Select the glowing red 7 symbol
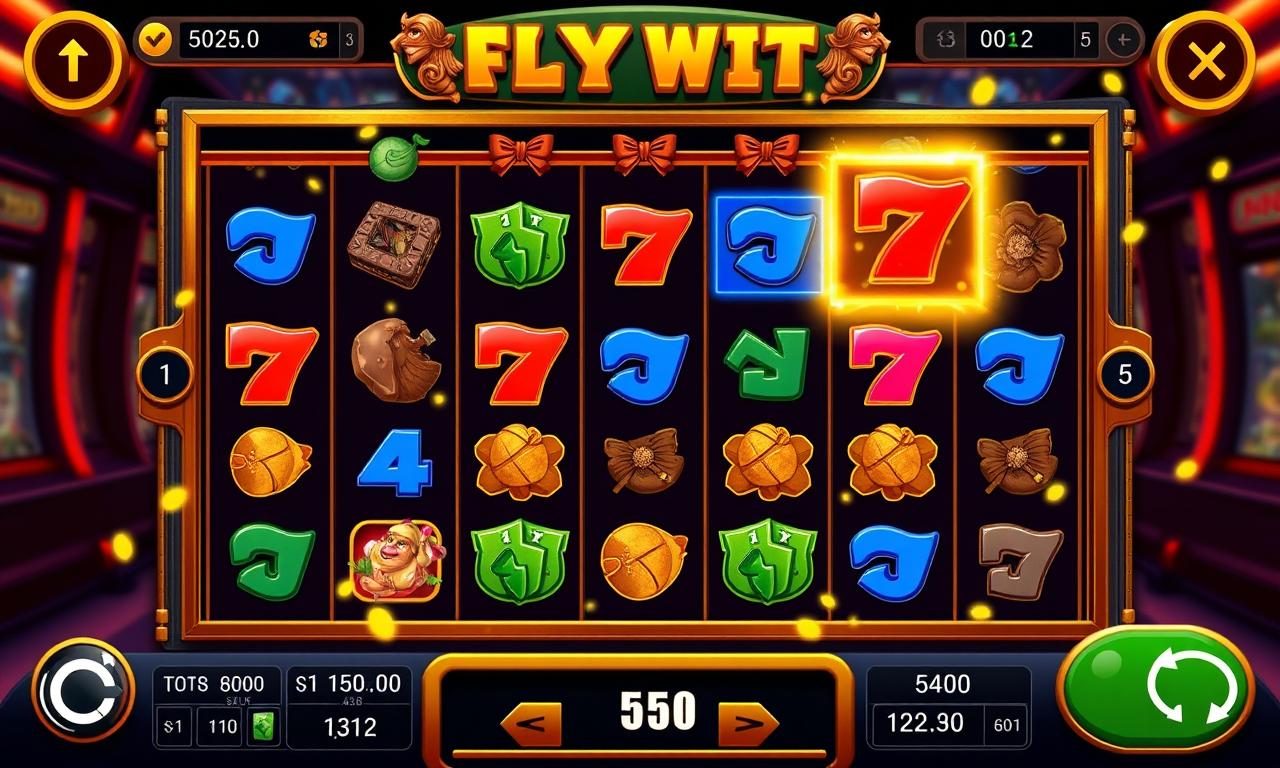The width and height of the screenshot is (1280, 768). click(x=907, y=231)
